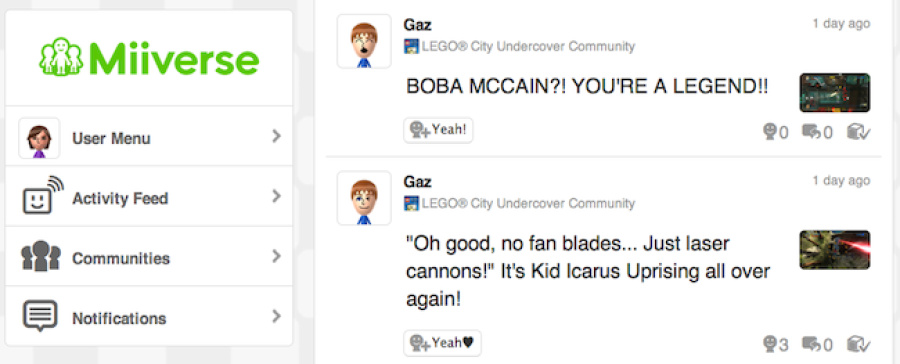Click the Gaz username on second post
The image size is (900, 364).
pos(417,182)
